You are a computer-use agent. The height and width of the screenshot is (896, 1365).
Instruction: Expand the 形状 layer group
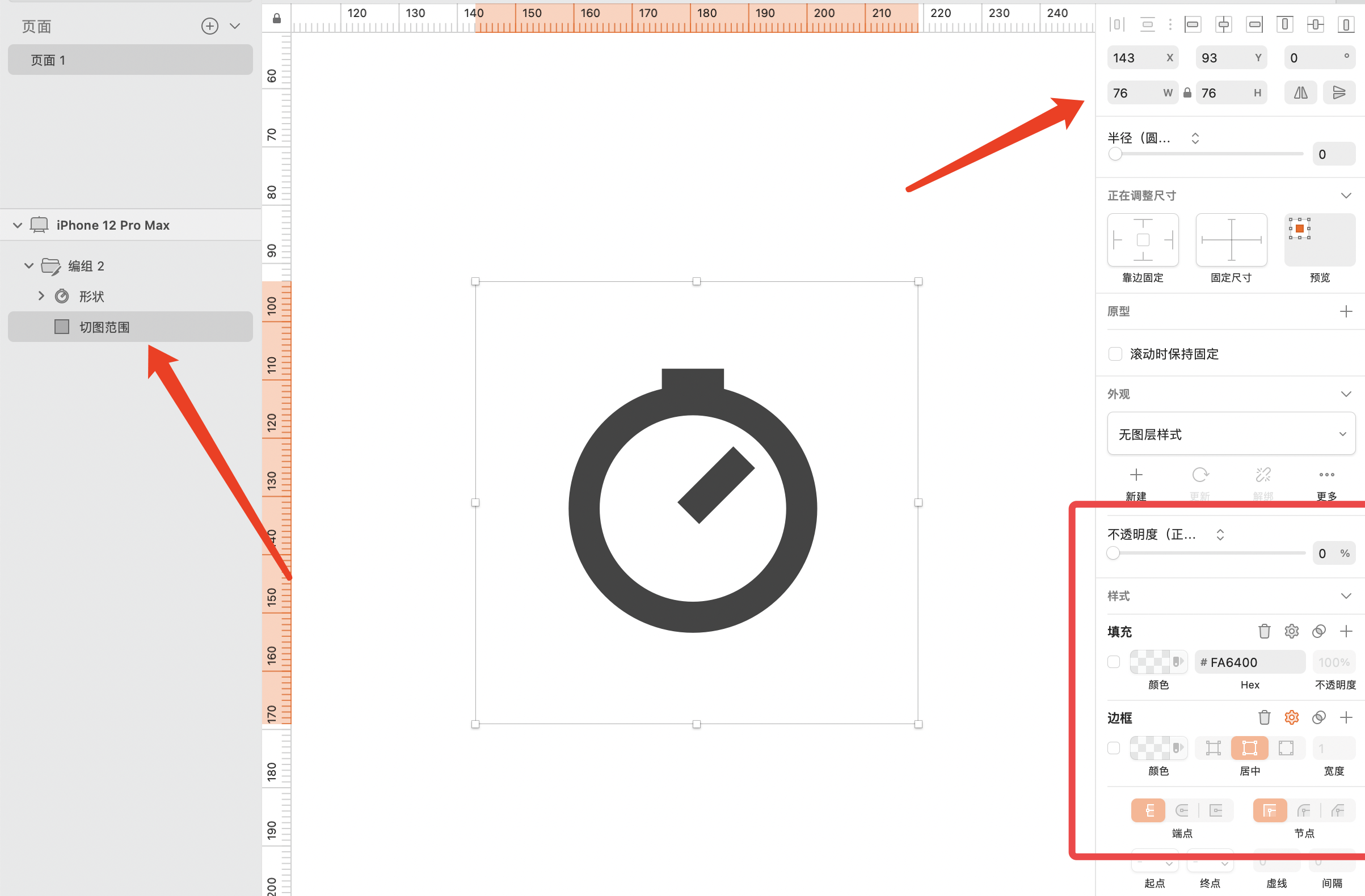point(41,296)
